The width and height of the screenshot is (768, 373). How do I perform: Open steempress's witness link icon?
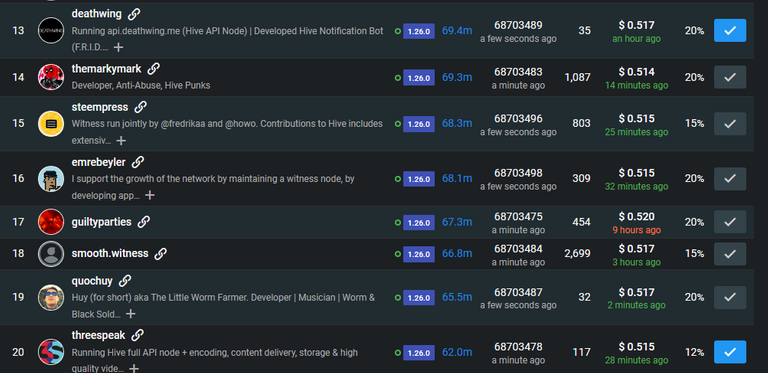(x=141, y=107)
